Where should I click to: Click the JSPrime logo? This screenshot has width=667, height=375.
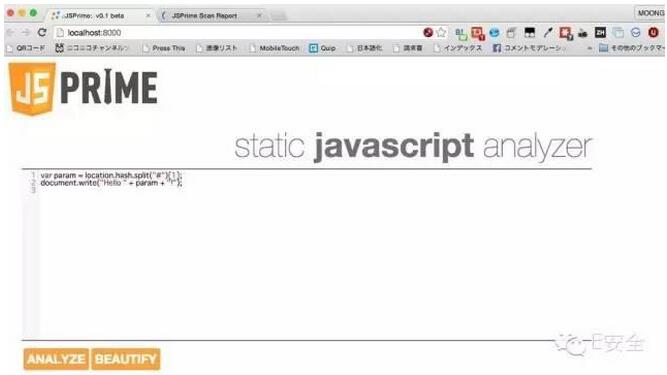(x=83, y=88)
